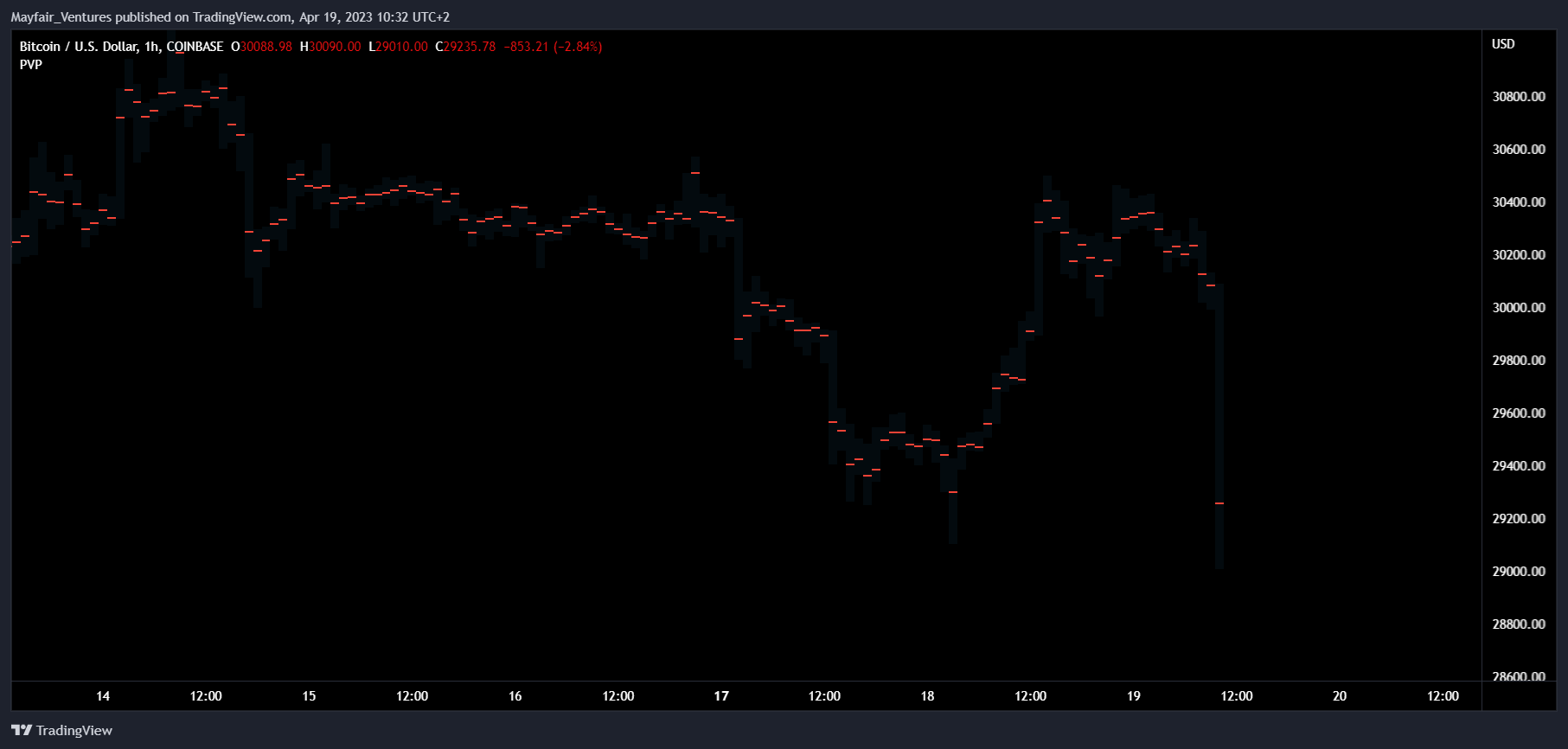Click the 30000.00 price axis label

tap(1519, 308)
